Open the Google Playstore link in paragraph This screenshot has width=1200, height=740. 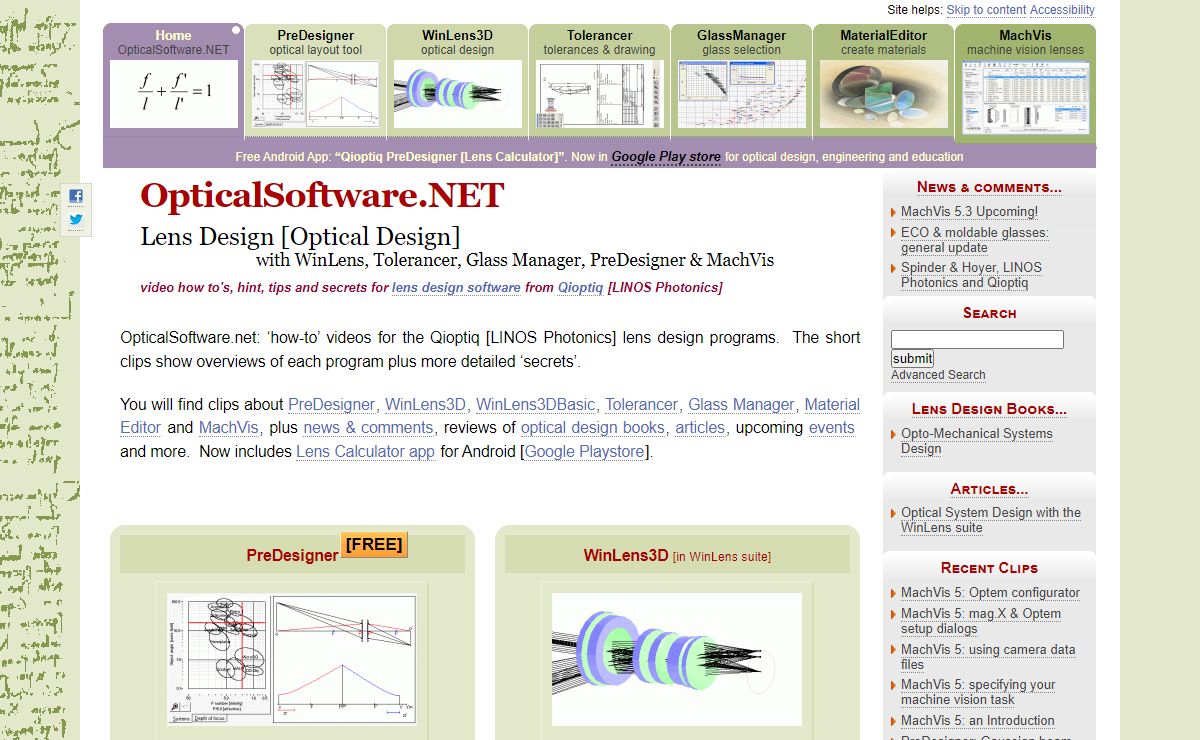tap(586, 451)
